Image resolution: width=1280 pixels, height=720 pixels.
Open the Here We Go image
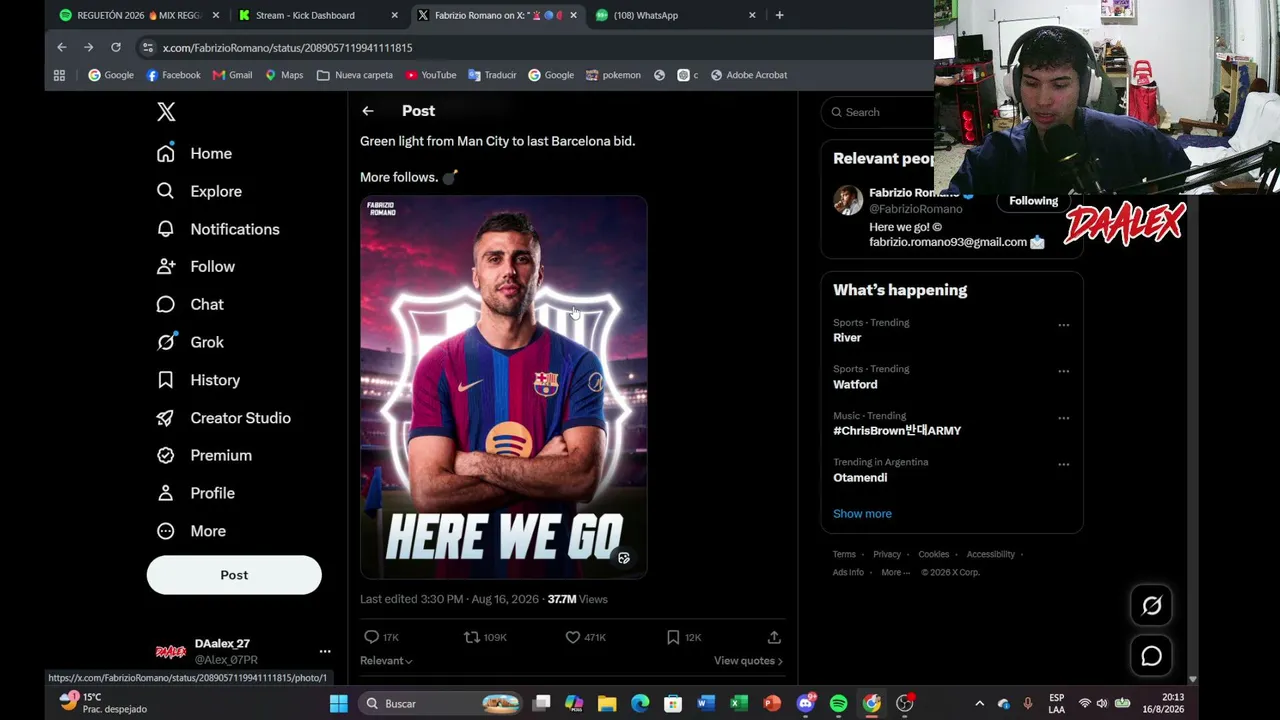(x=504, y=387)
